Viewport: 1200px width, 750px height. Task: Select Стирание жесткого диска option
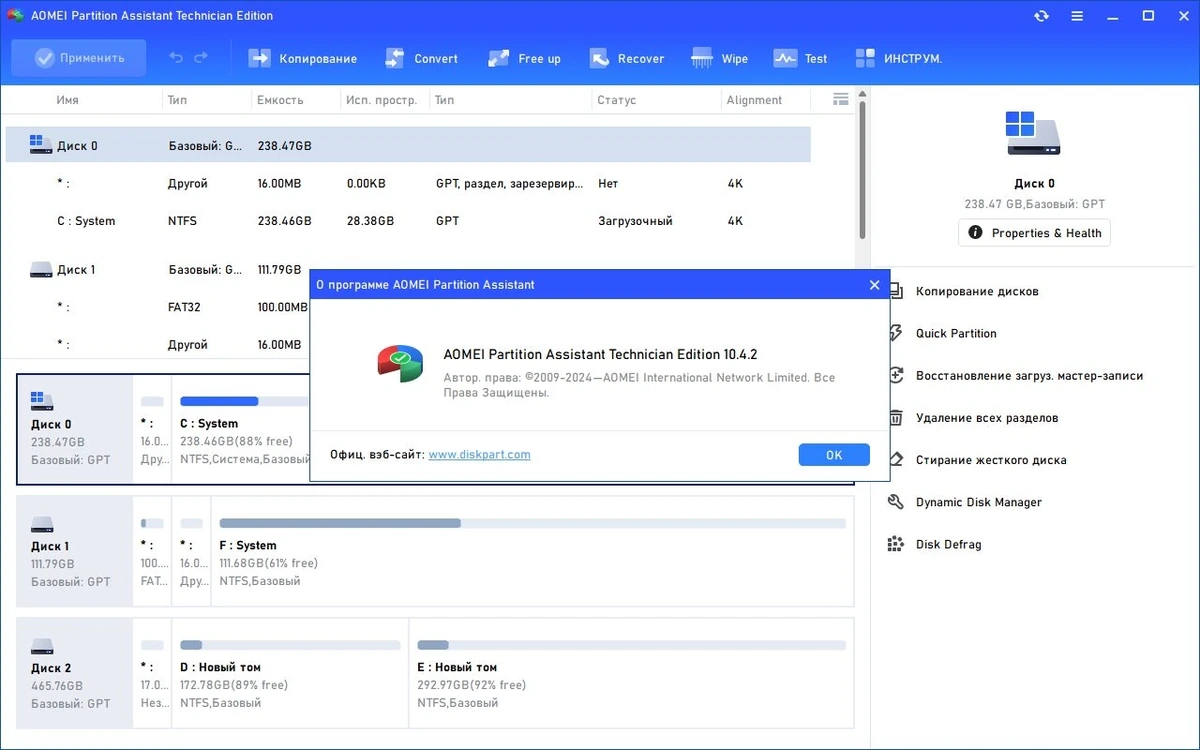pos(991,460)
